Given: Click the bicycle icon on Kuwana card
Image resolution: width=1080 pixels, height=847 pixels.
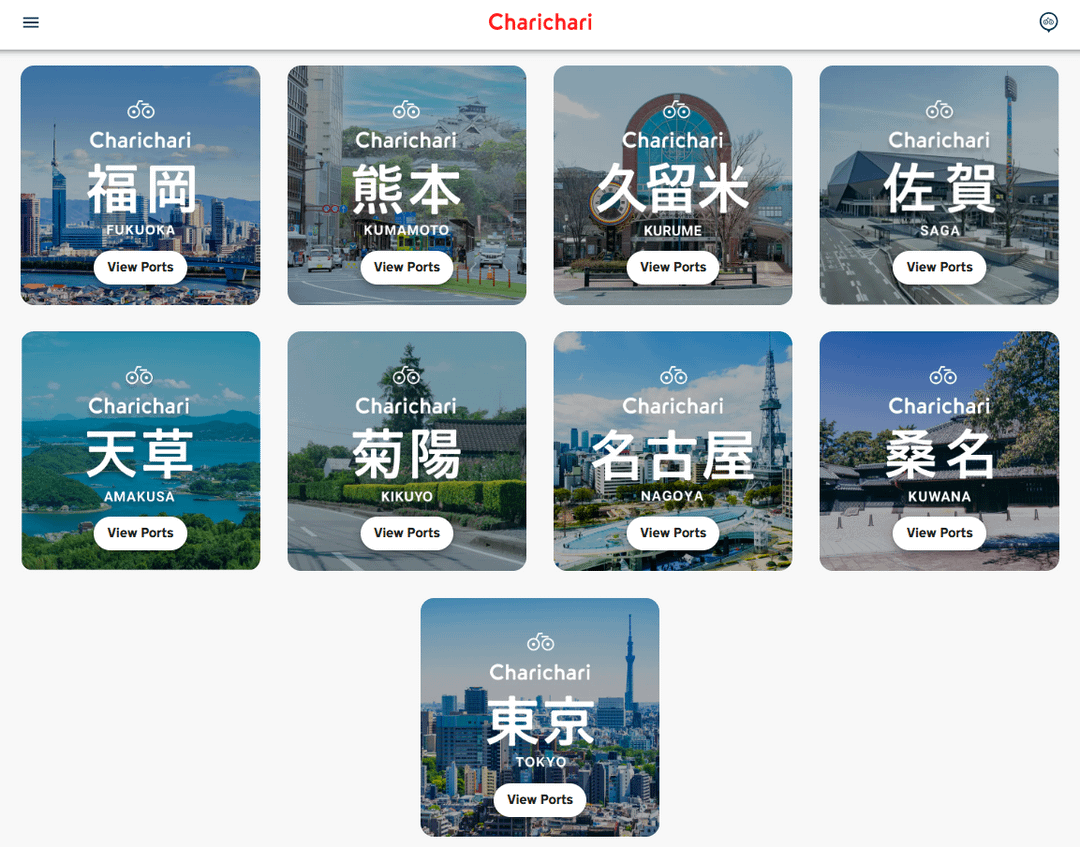Looking at the screenshot, I should coord(943,375).
